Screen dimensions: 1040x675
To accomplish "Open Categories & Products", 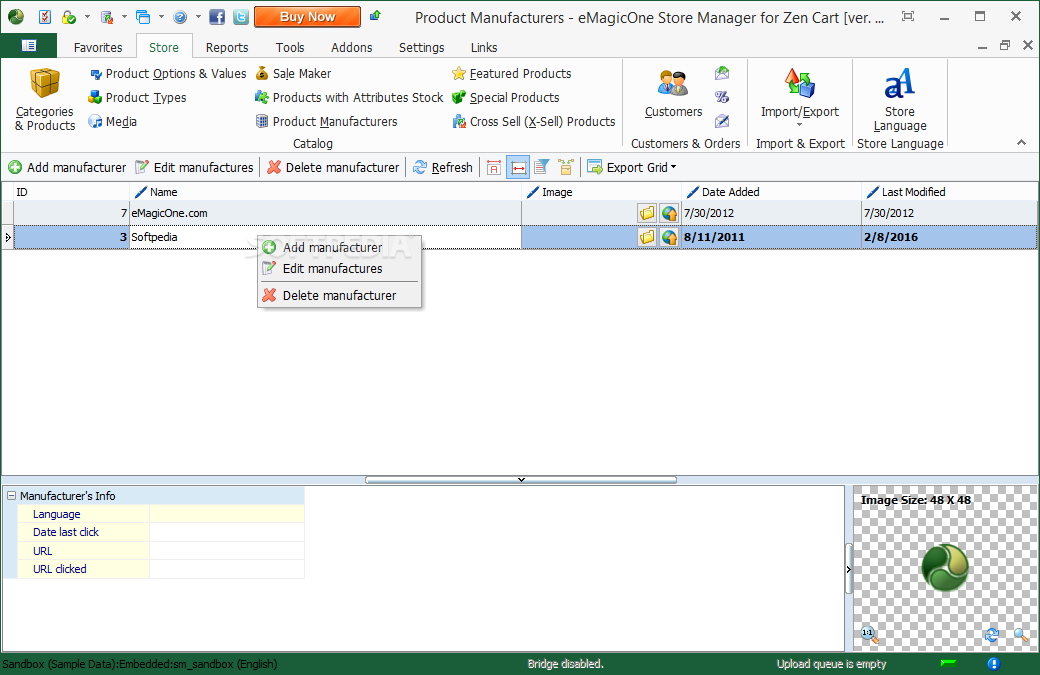I will point(45,99).
